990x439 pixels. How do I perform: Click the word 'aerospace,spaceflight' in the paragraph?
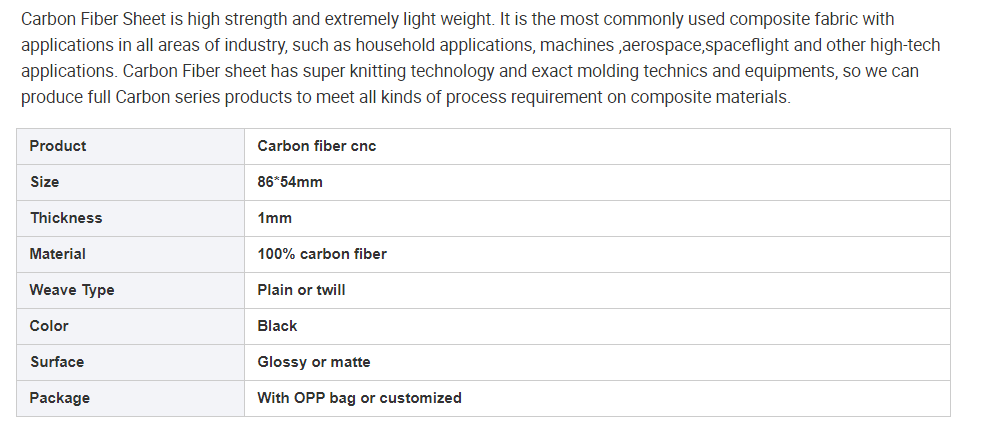point(700,46)
